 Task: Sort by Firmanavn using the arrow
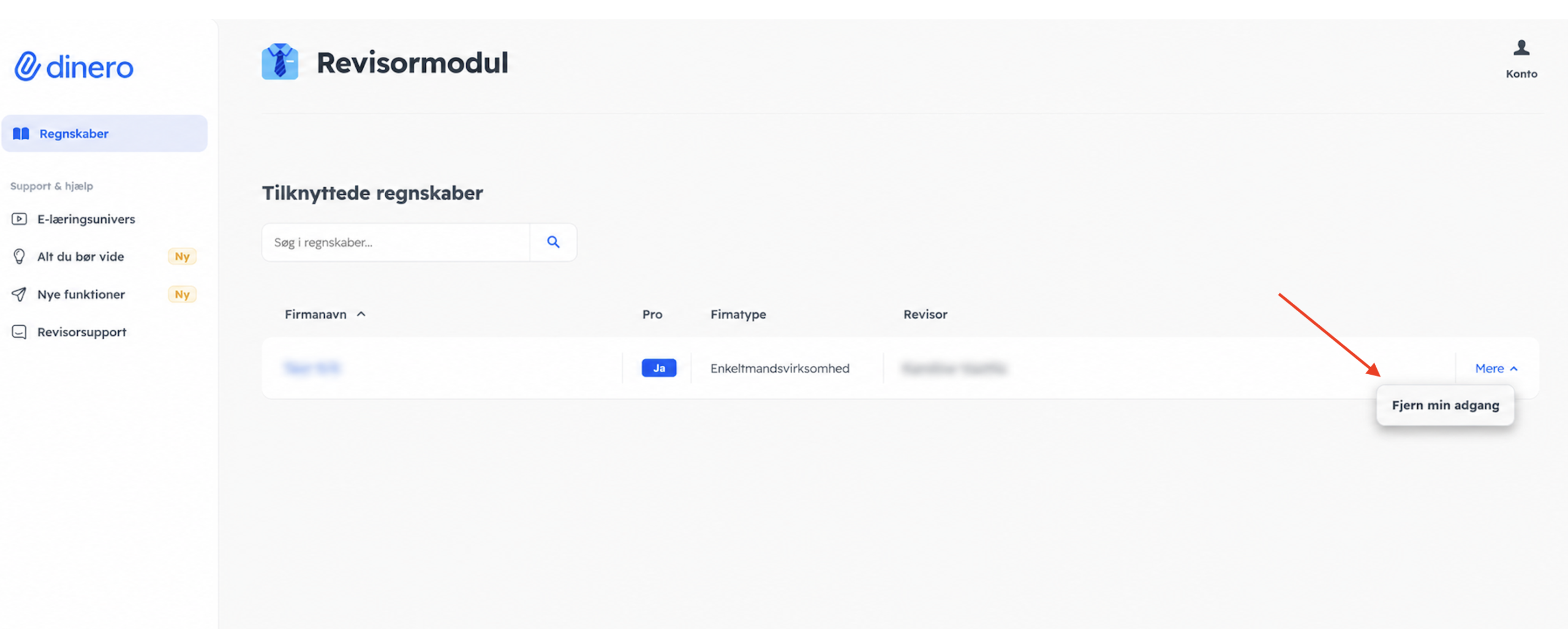(x=361, y=314)
